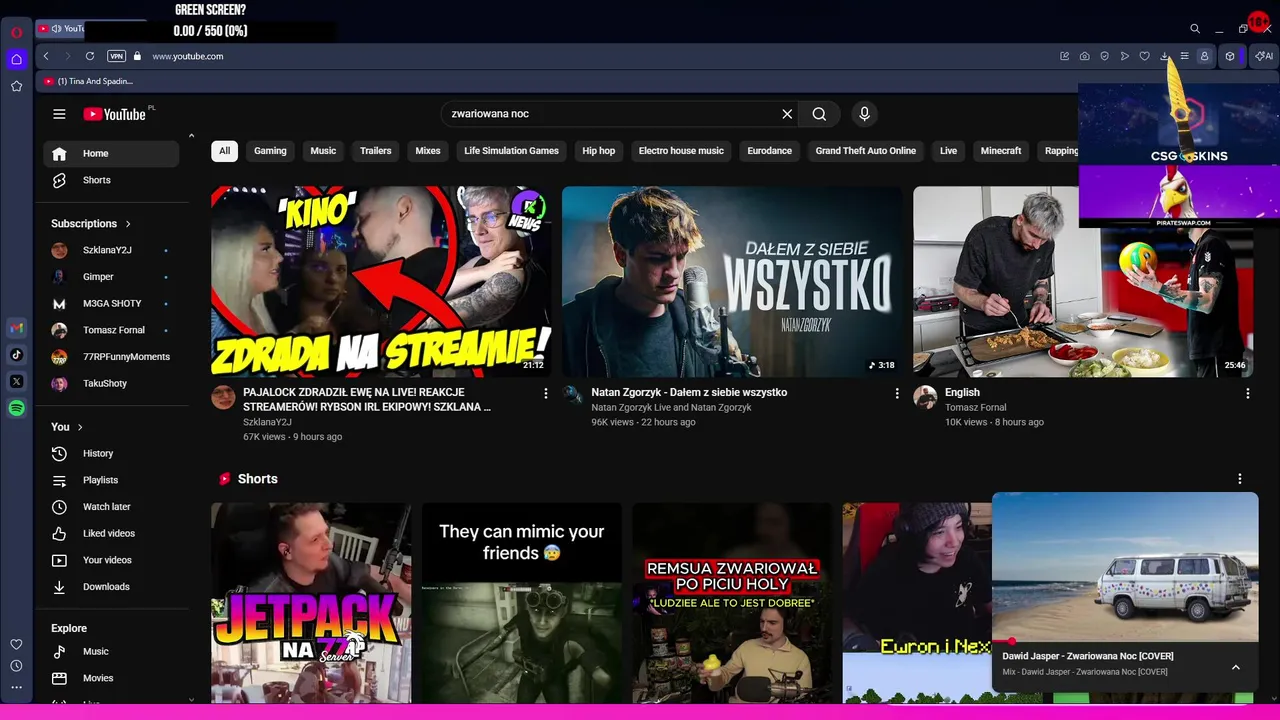
Task: Open TikTok from the Opera sidebar
Action: click(16, 355)
